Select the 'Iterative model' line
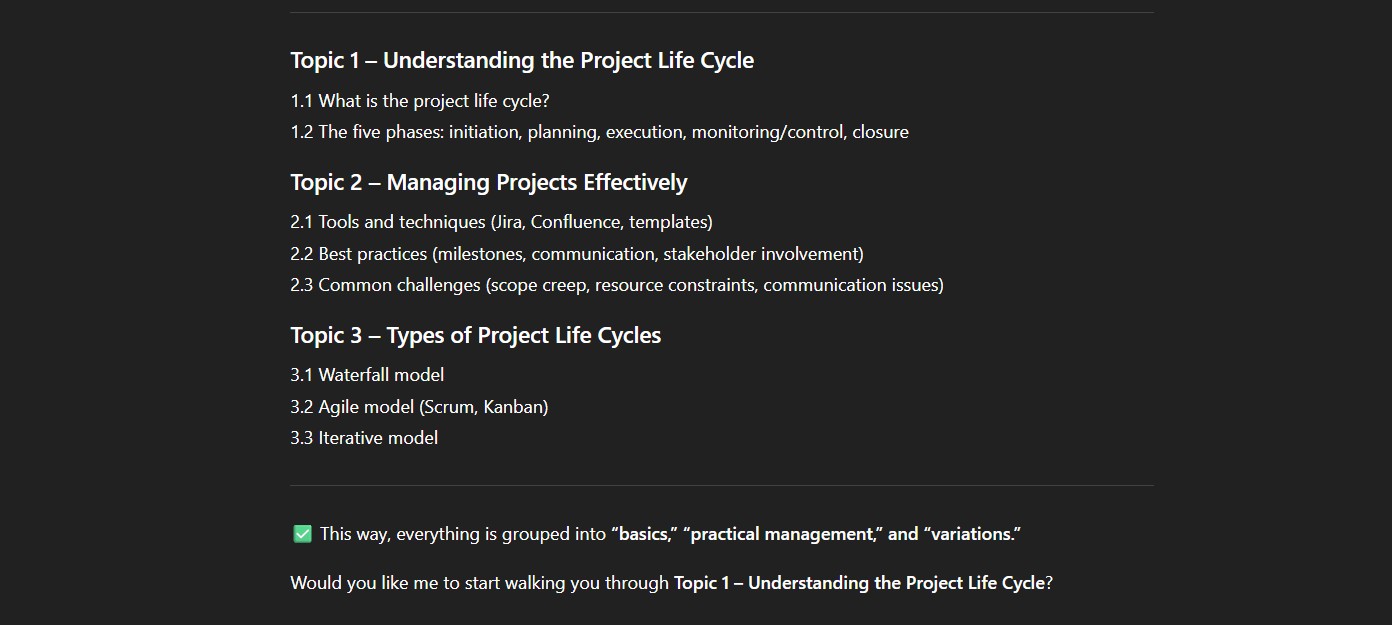Screen dimensions: 1392x625 click(364, 438)
